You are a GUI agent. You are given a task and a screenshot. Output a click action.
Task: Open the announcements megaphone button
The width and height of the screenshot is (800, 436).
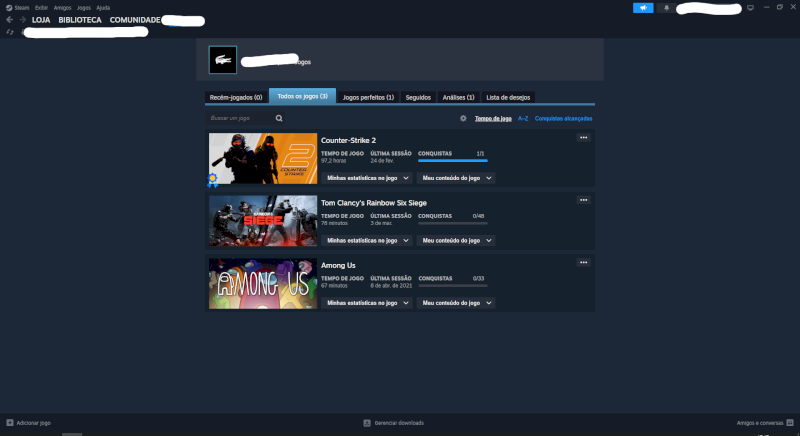pyautogui.click(x=643, y=8)
